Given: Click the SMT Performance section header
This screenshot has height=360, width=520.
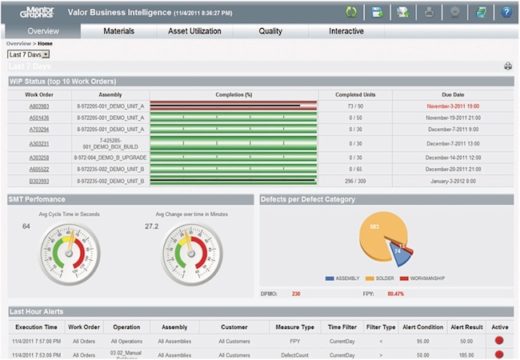Looking at the screenshot, I should pos(131,199).
